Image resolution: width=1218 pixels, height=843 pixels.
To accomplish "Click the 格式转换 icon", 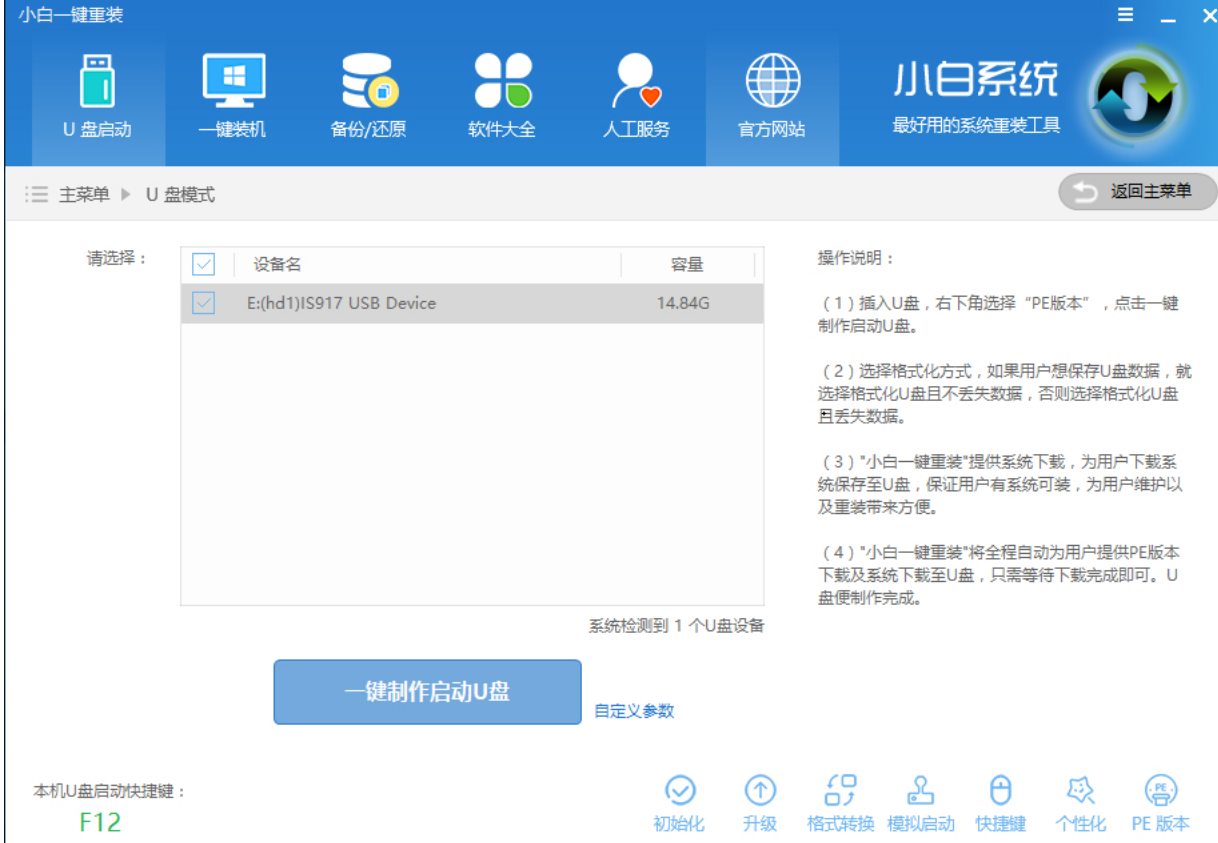I will [x=841, y=791].
